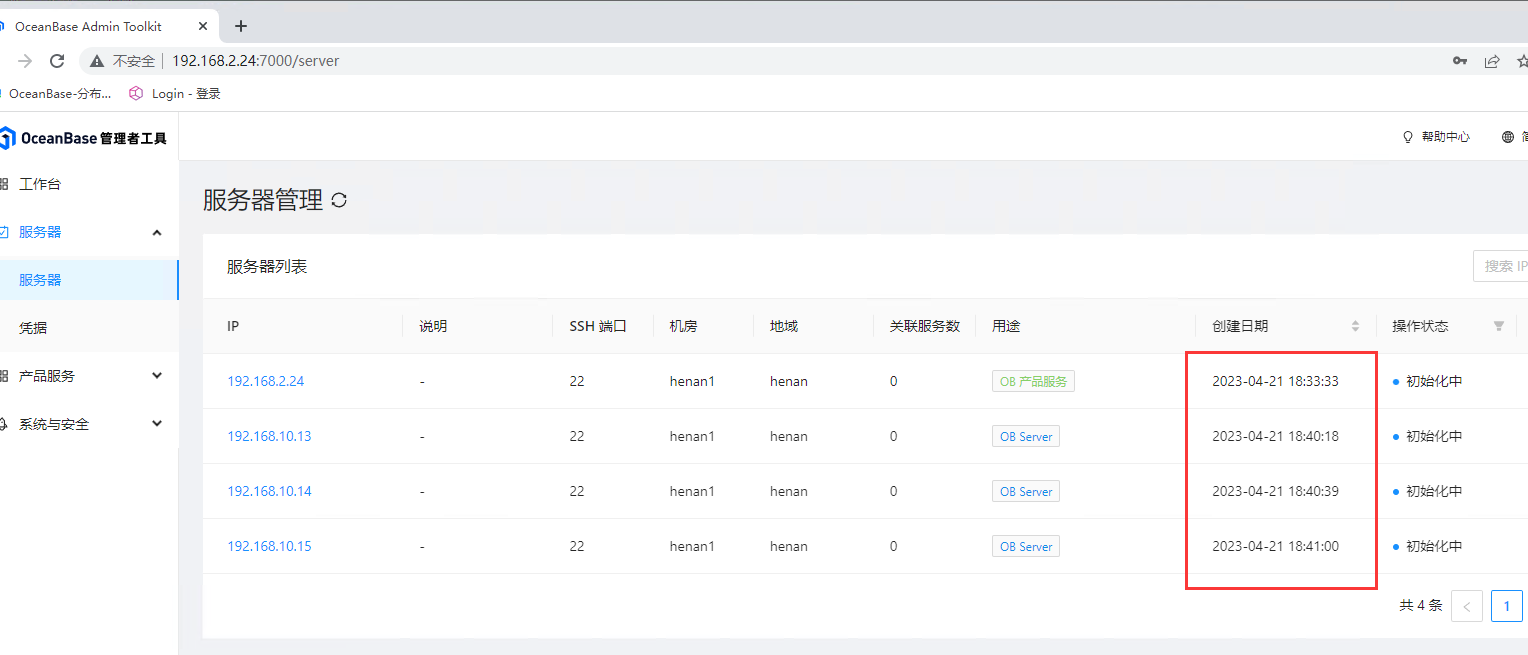This screenshot has width=1528, height=655.
Task: Click OB Server tag in 192.168.10.14 row
Action: [x=1026, y=491]
